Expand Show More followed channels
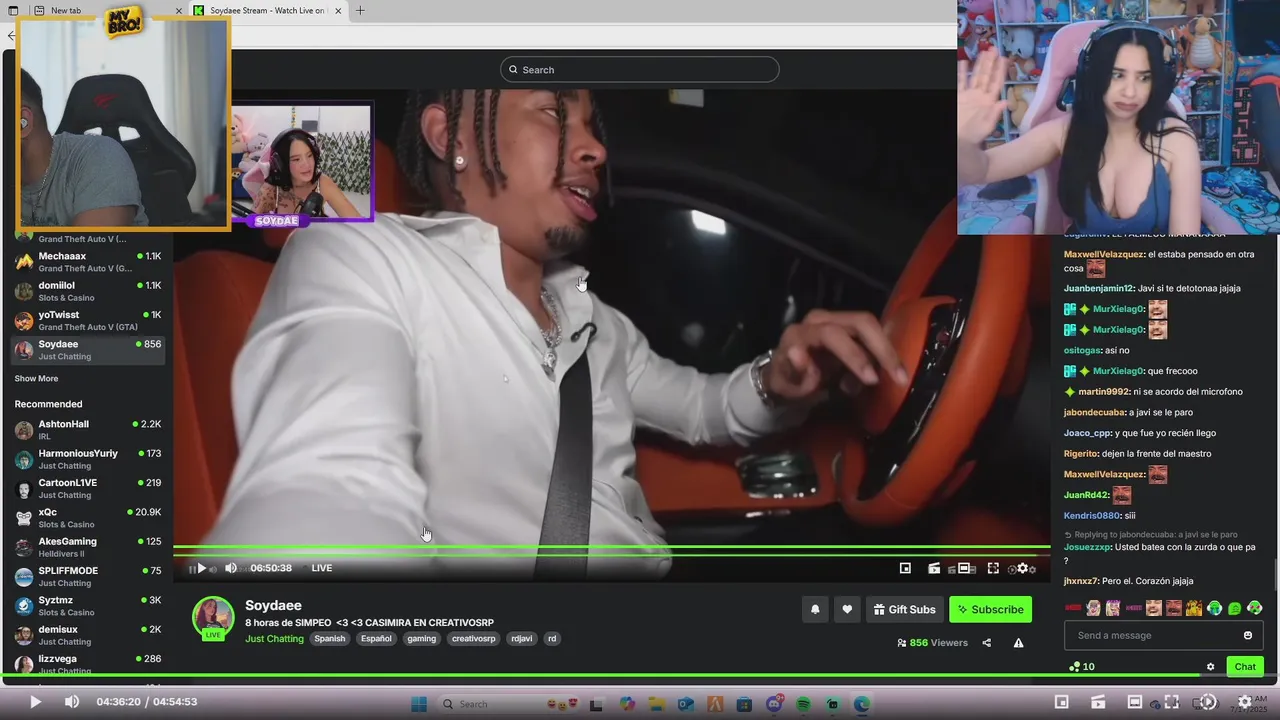1280x720 pixels. coord(36,379)
